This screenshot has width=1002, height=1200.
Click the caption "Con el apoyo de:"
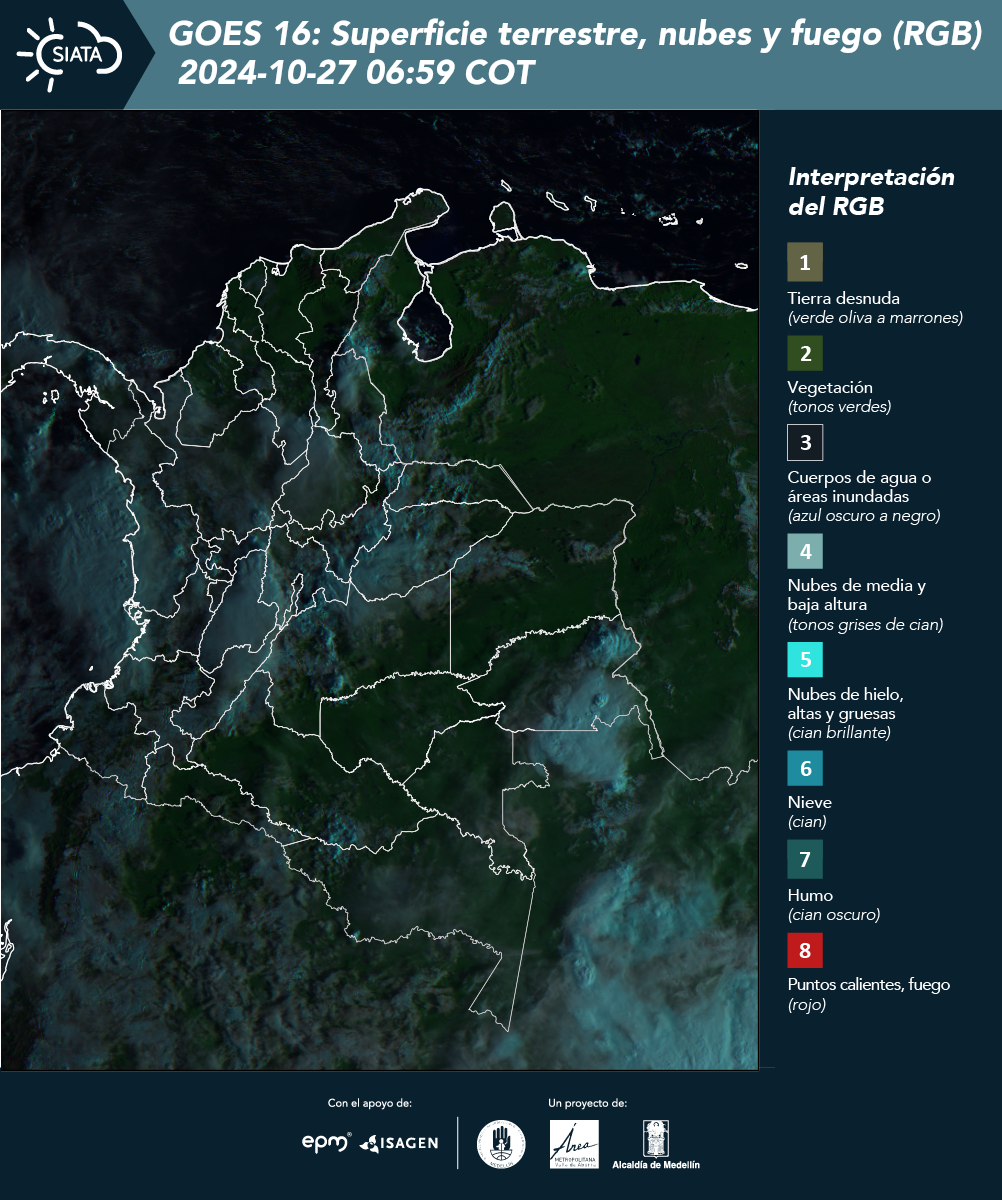(x=370, y=1103)
